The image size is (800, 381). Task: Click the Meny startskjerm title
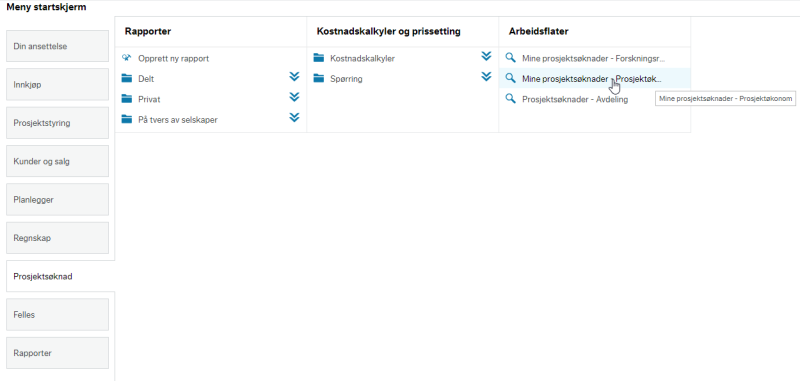pos(46,7)
